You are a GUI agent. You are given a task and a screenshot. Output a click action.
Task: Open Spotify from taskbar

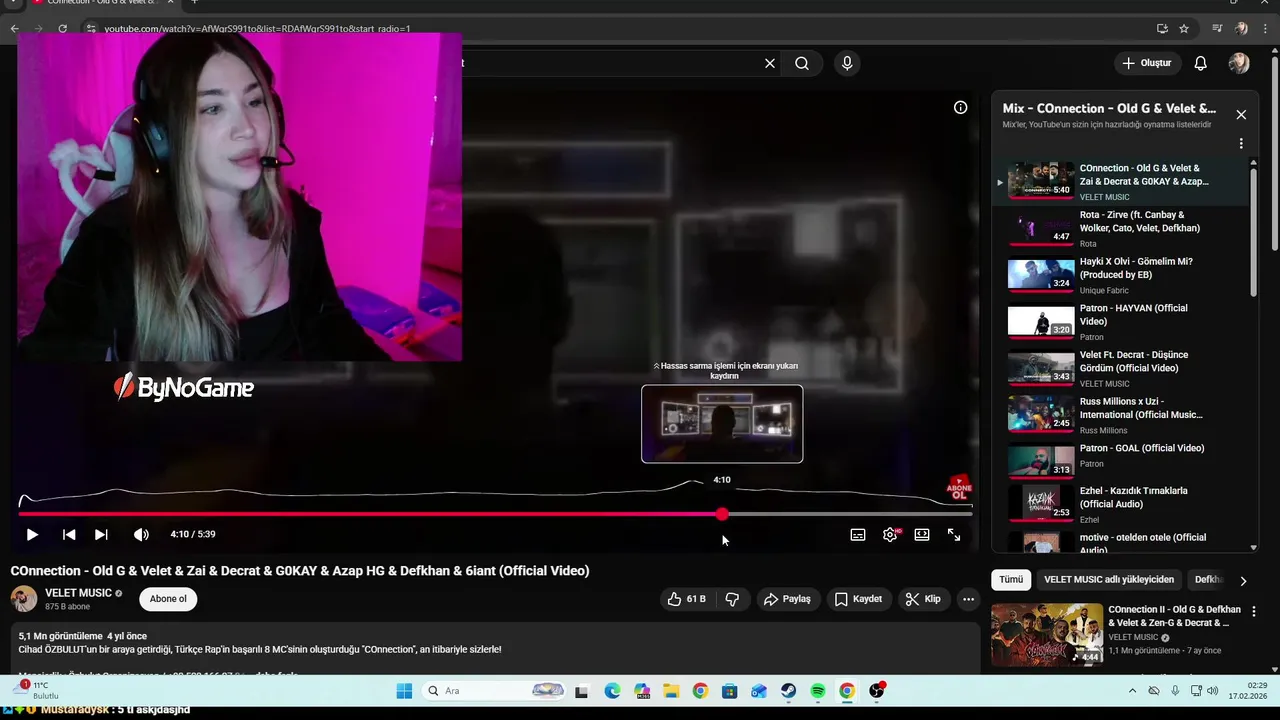tap(818, 691)
